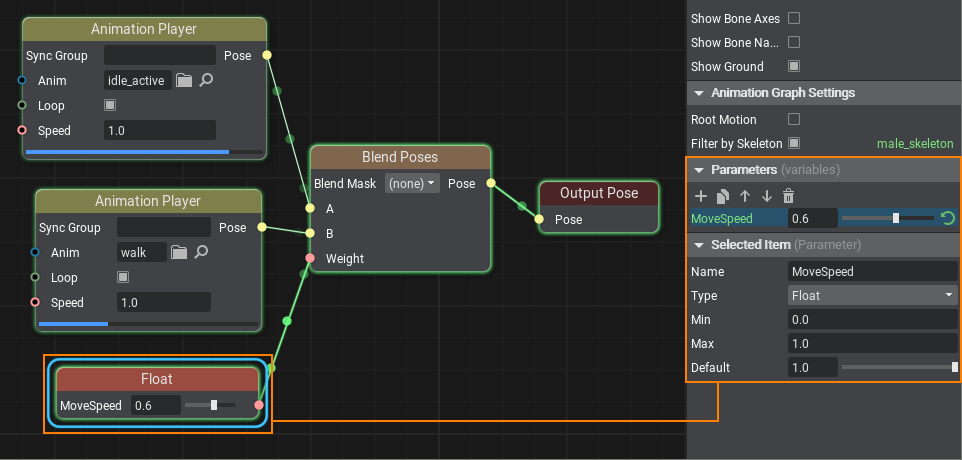962x460 pixels.
Task: Delete parameter with the trash icon
Action: pyautogui.click(x=788, y=196)
